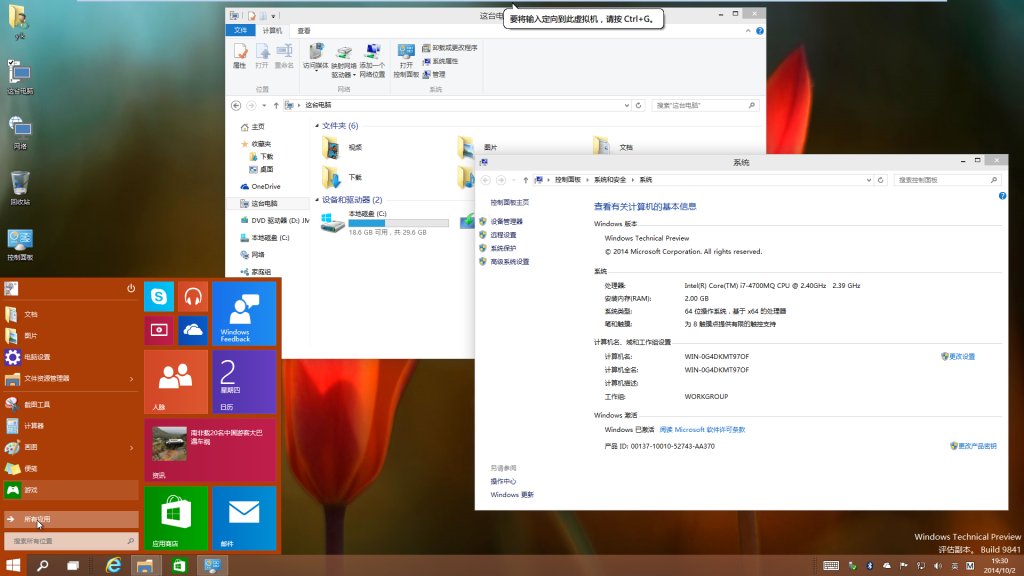Click the 搜索"这台电脑" search box

point(705,105)
